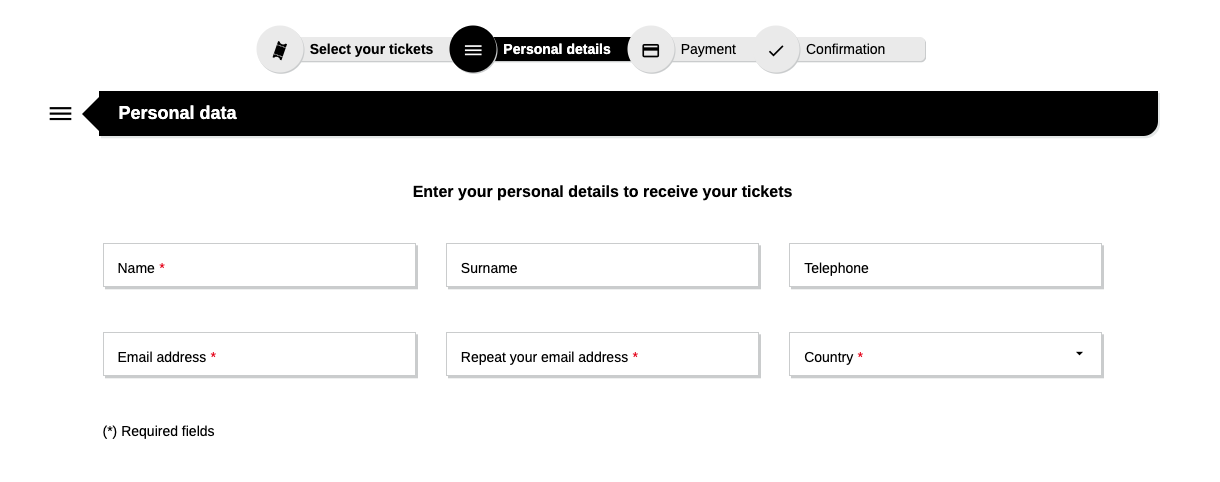This screenshot has width=1220, height=482.
Task: Click the Name input field
Action: point(259,266)
